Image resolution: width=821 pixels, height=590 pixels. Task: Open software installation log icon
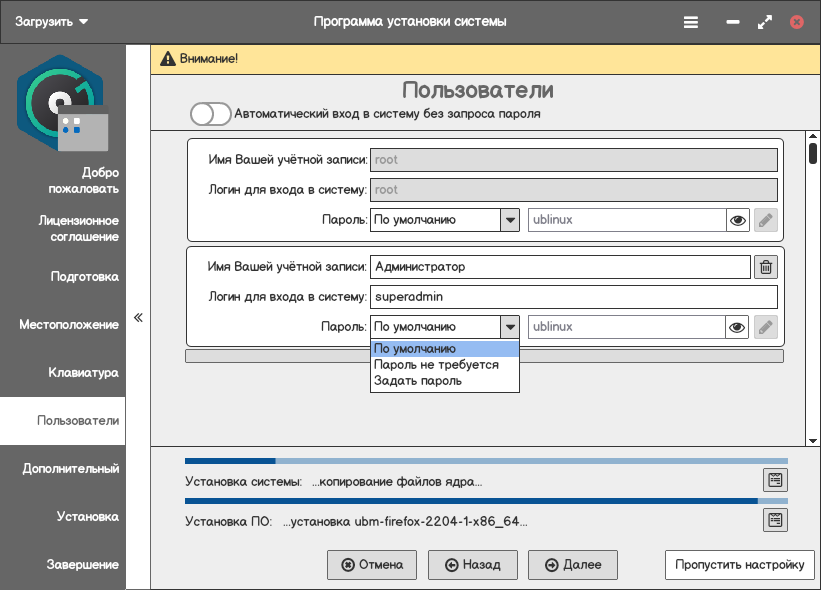pyautogui.click(x=775, y=520)
